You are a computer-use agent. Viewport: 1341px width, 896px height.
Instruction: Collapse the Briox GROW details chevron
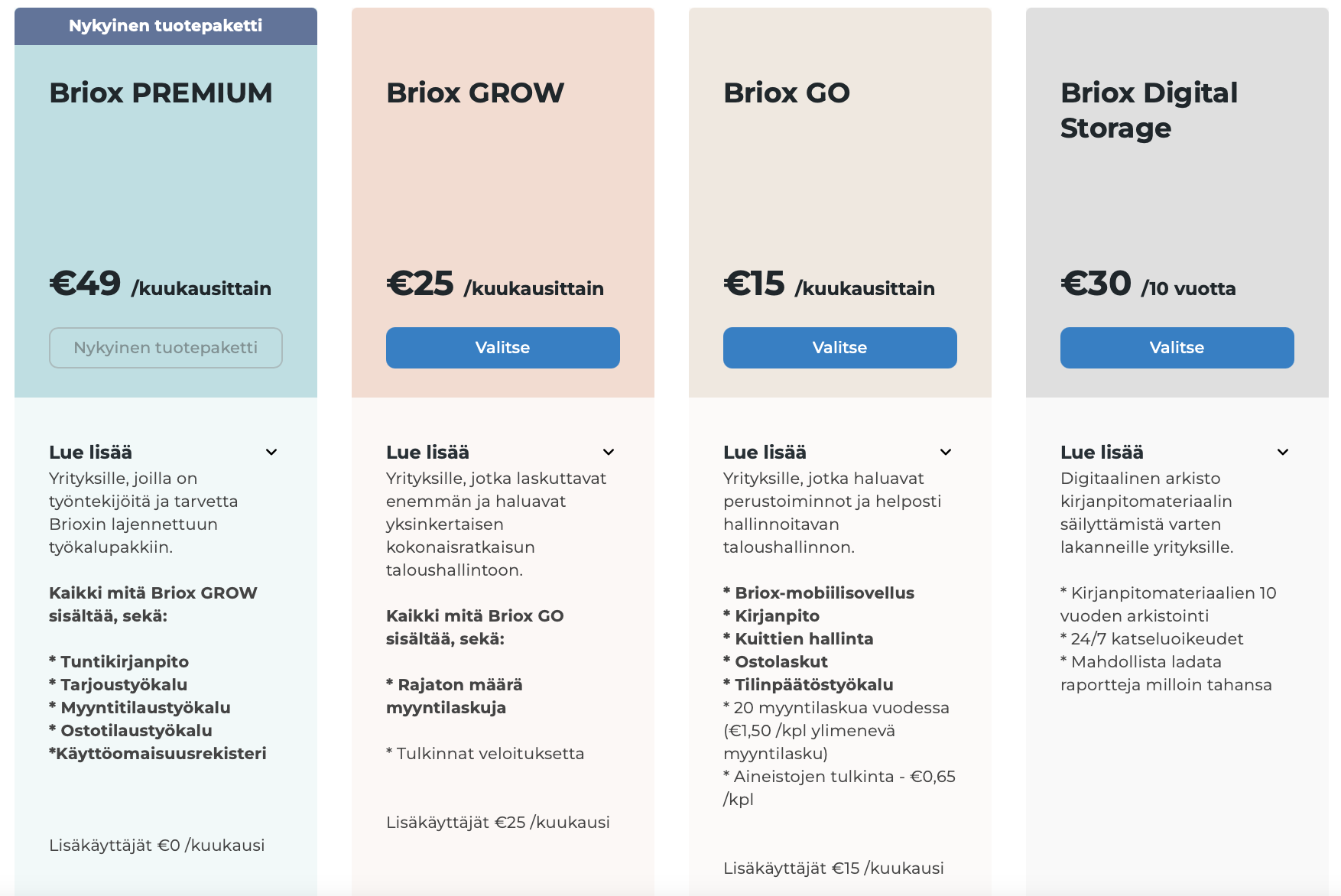pos(609,452)
